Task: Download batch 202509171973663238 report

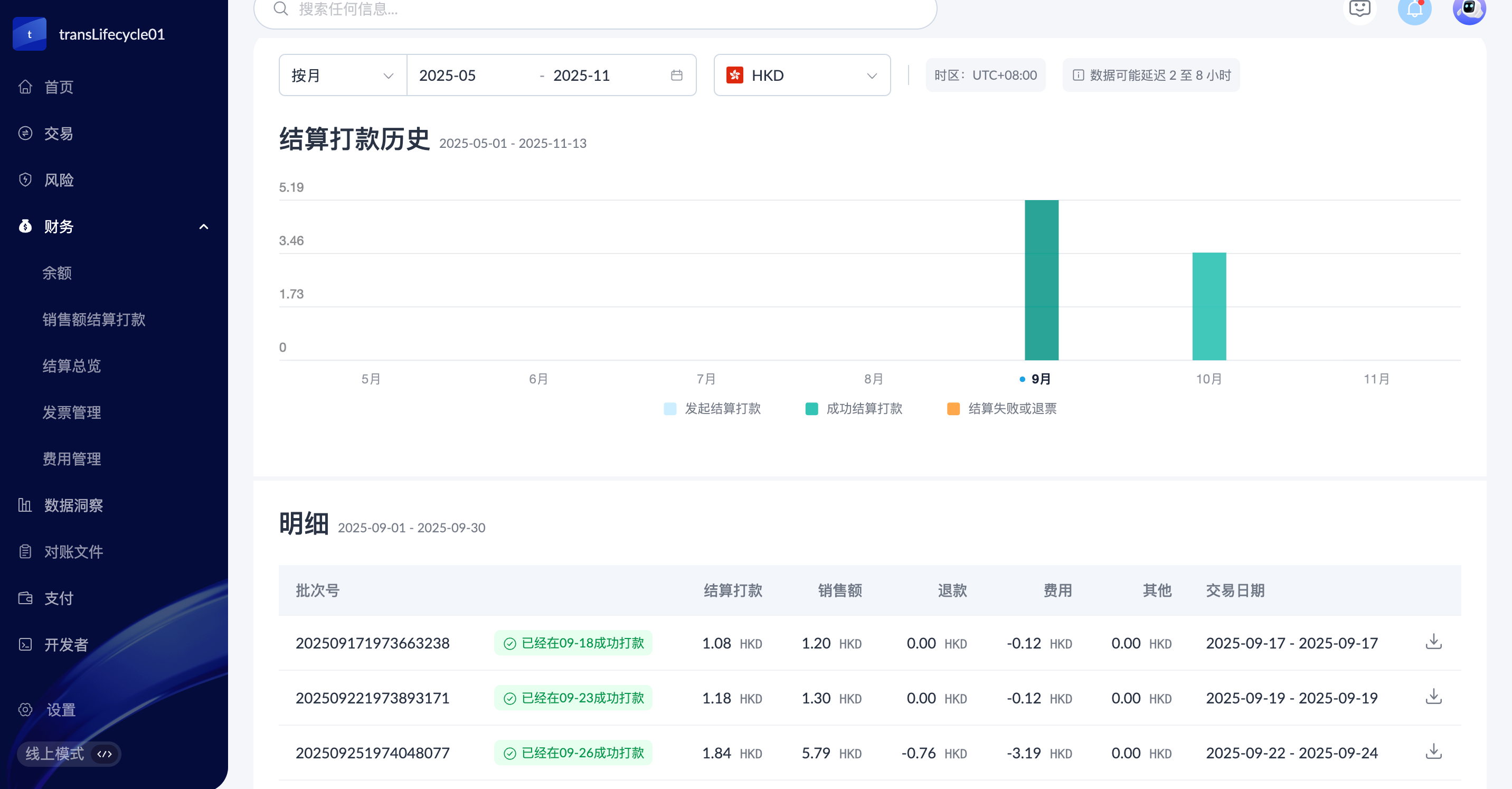Action: click(1433, 642)
